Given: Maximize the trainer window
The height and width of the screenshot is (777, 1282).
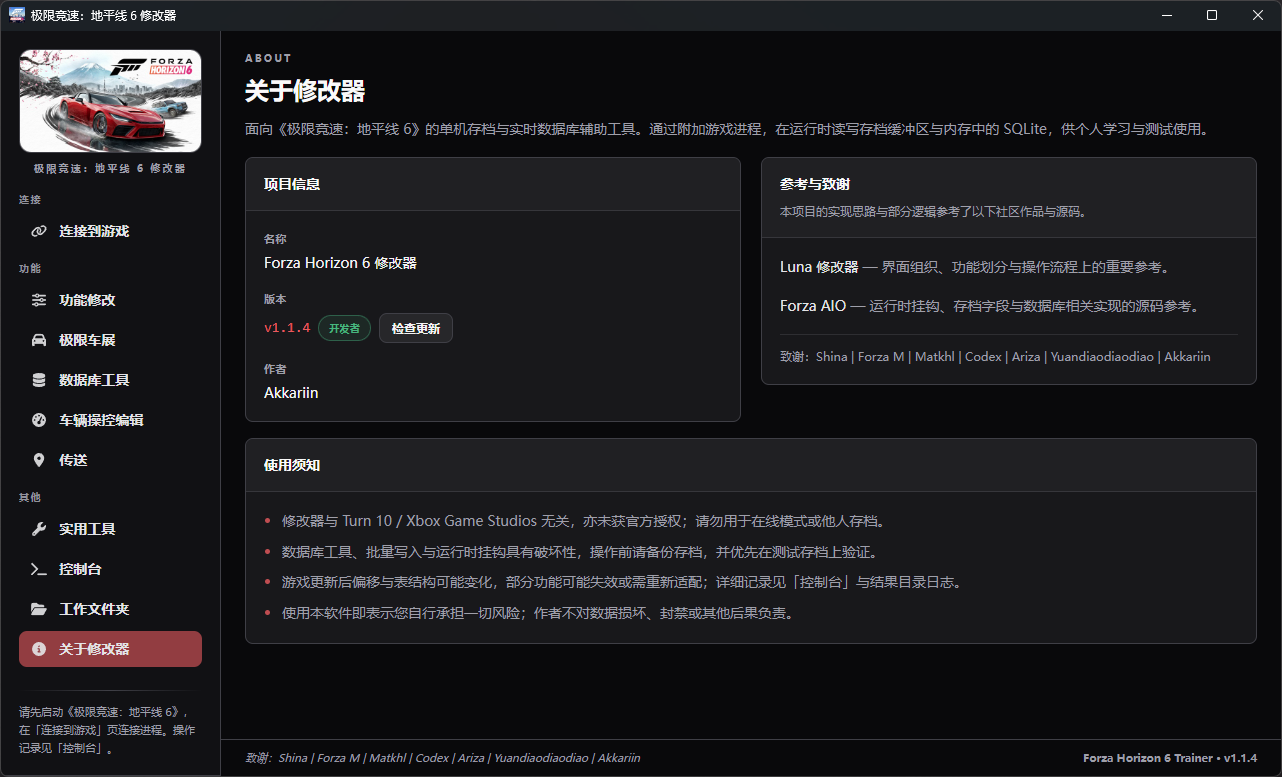Looking at the screenshot, I should click(1212, 15).
